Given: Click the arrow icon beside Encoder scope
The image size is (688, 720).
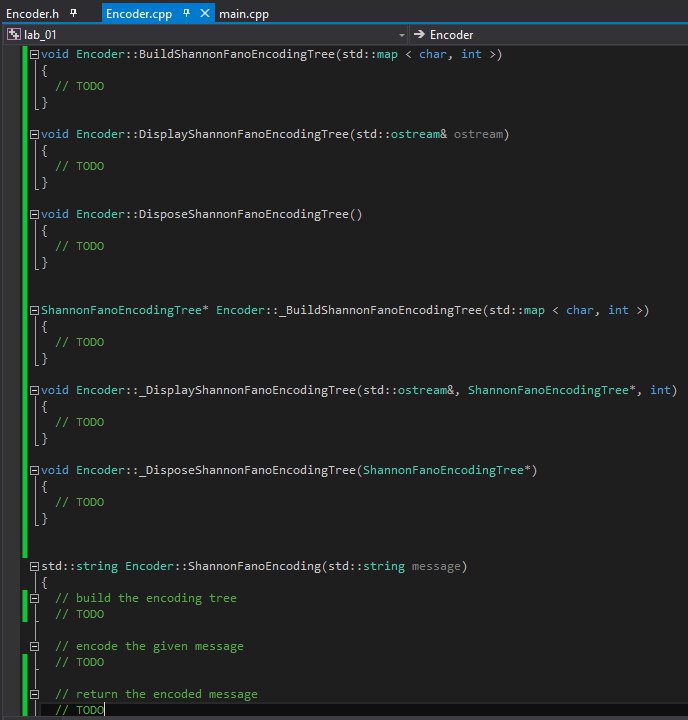Looking at the screenshot, I should point(419,34).
